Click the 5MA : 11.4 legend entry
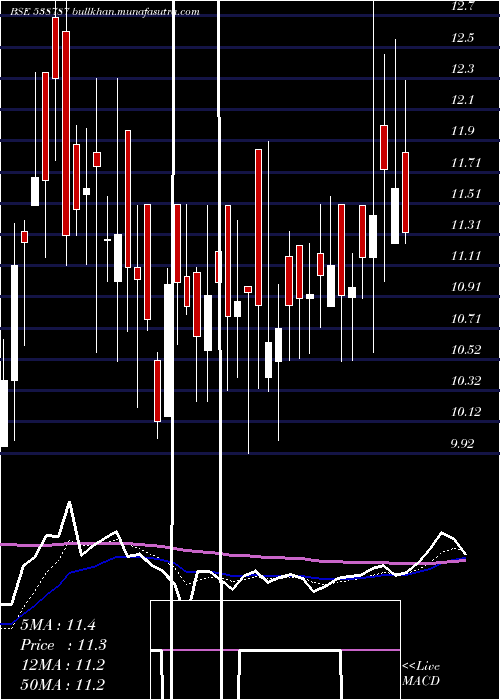Viewport: 500px width, 700px height. [58, 625]
